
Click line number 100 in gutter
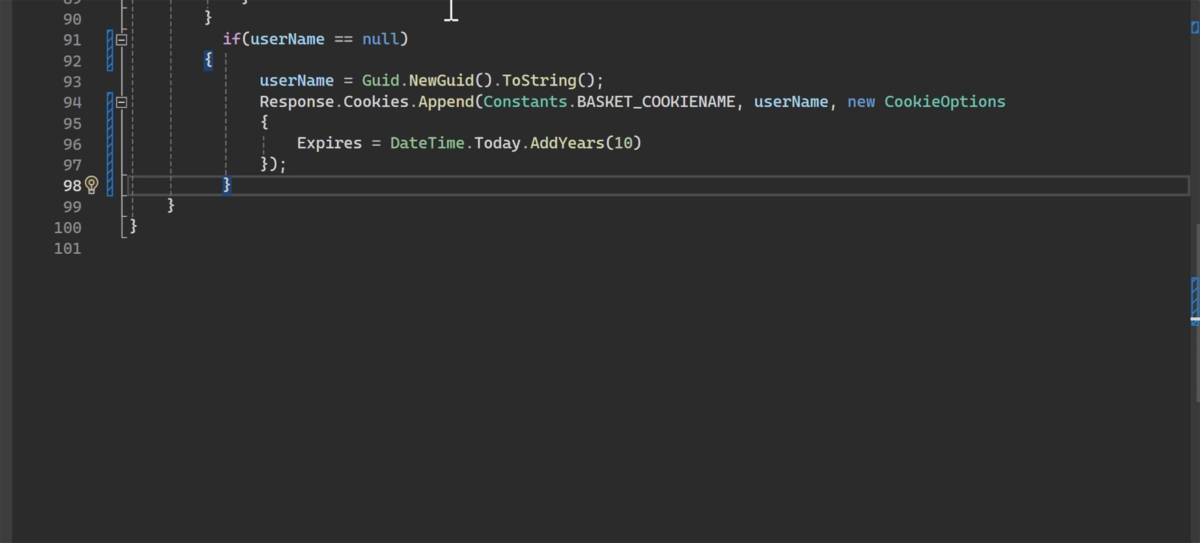tap(67, 227)
